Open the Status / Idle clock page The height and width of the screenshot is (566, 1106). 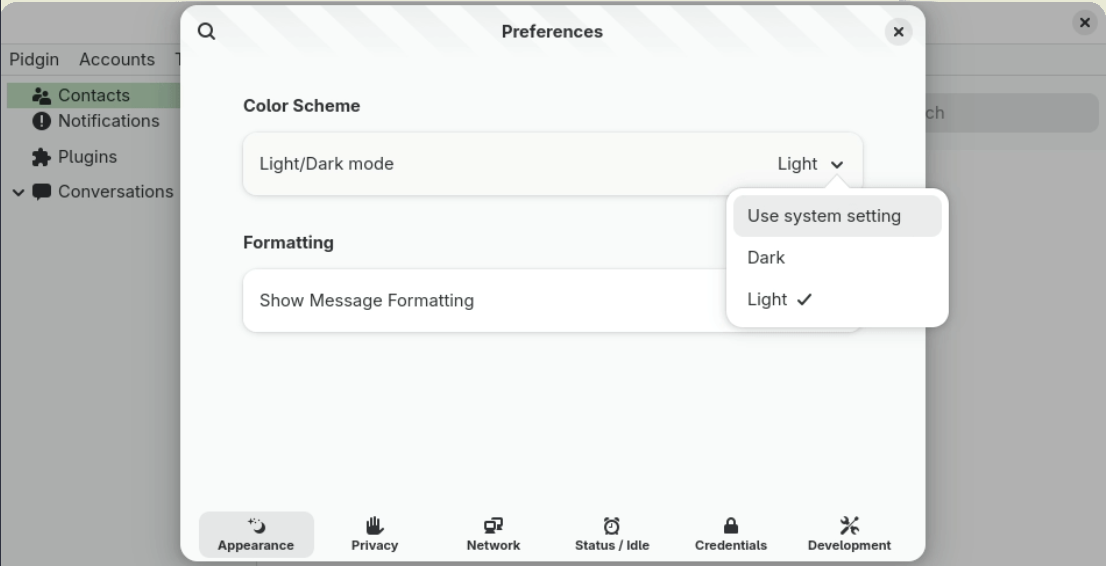[611, 534]
